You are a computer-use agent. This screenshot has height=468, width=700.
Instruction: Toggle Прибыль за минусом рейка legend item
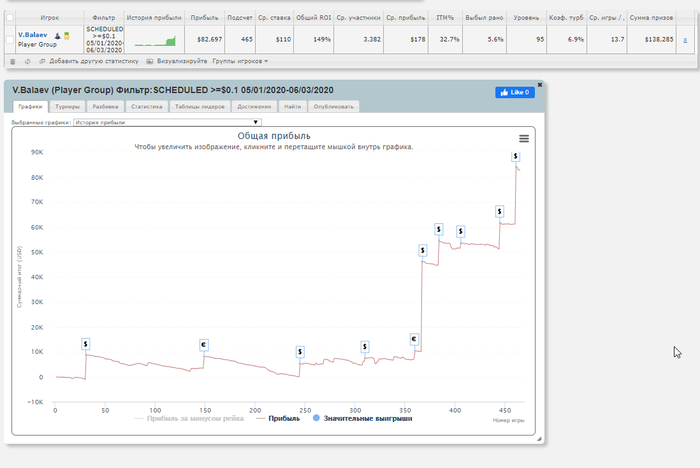pyautogui.click(x=189, y=418)
